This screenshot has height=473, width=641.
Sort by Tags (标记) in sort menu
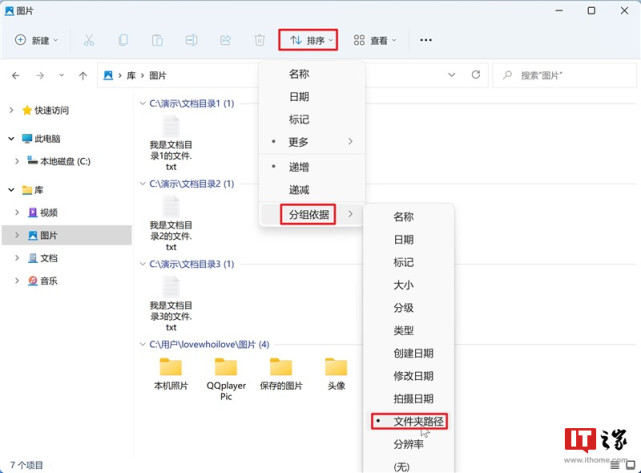click(312, 119)
